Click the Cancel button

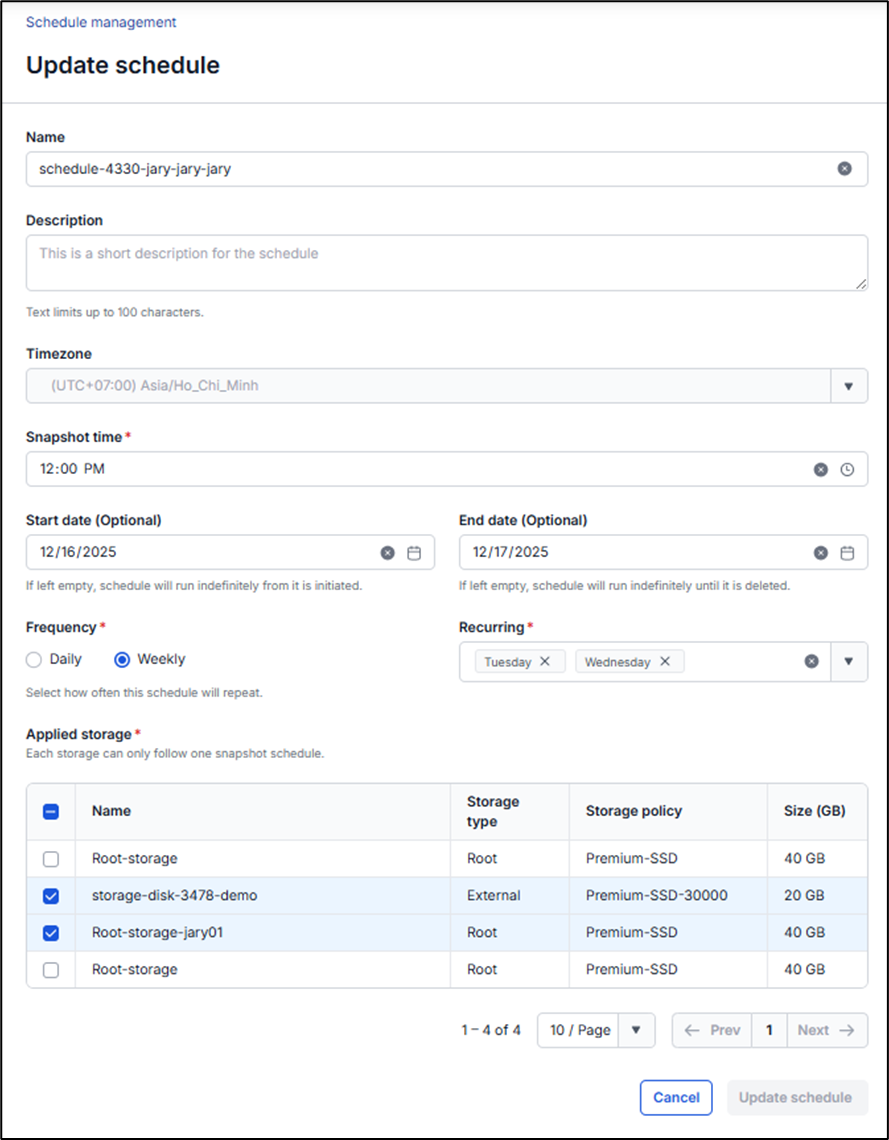click(x=676, y=1097)
